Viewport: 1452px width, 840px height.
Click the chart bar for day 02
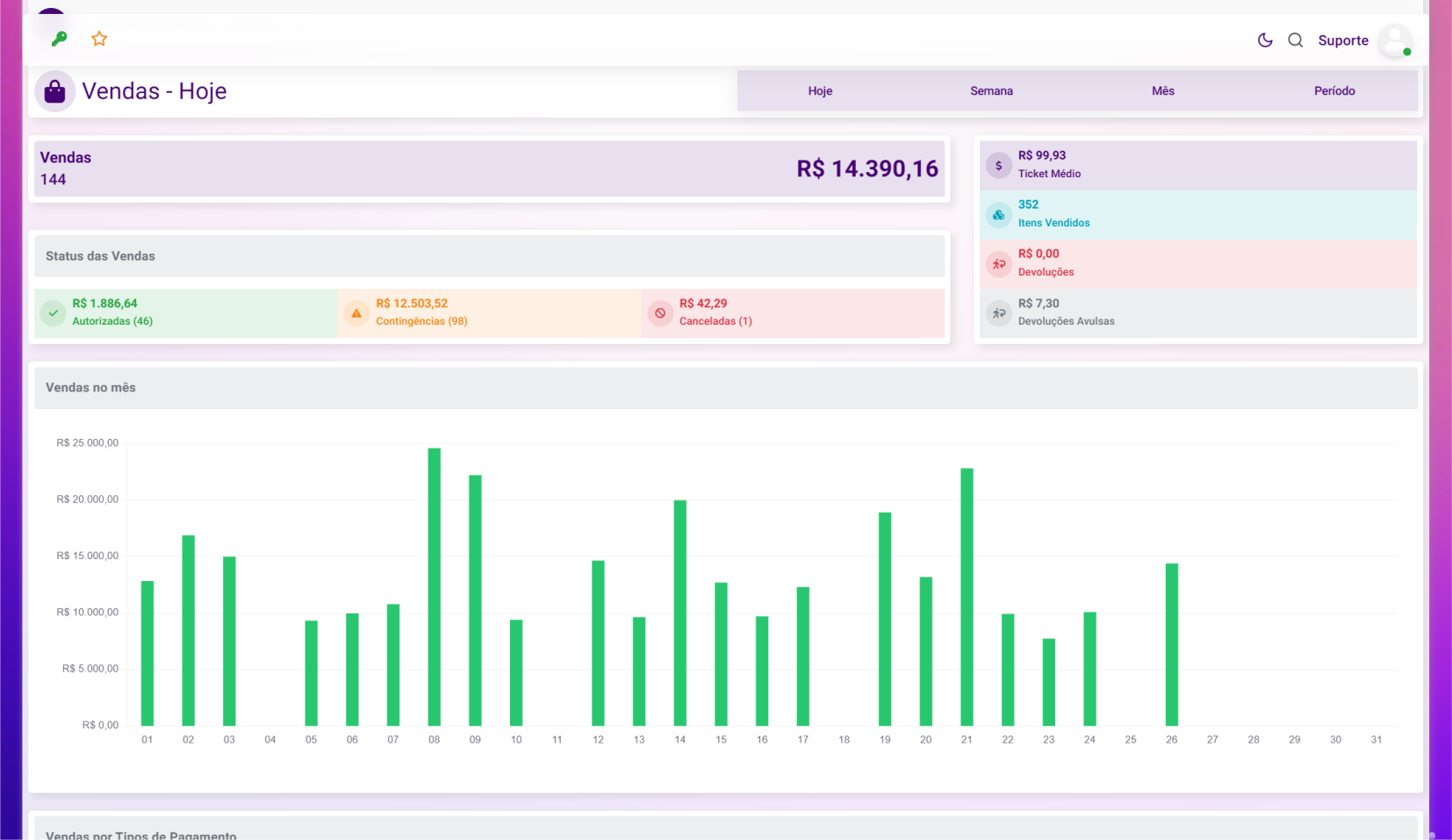(188, 630)
